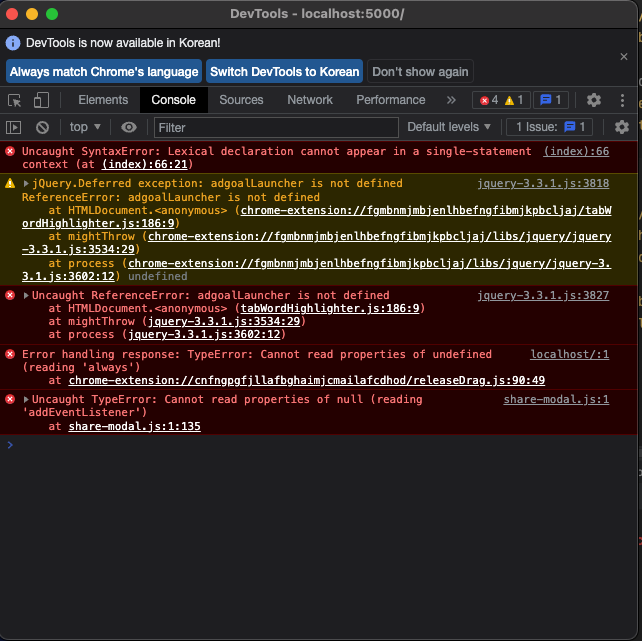Toggle the device toolbar icon
This screenshot has height=641, width=642.
[x=41, y=100]
